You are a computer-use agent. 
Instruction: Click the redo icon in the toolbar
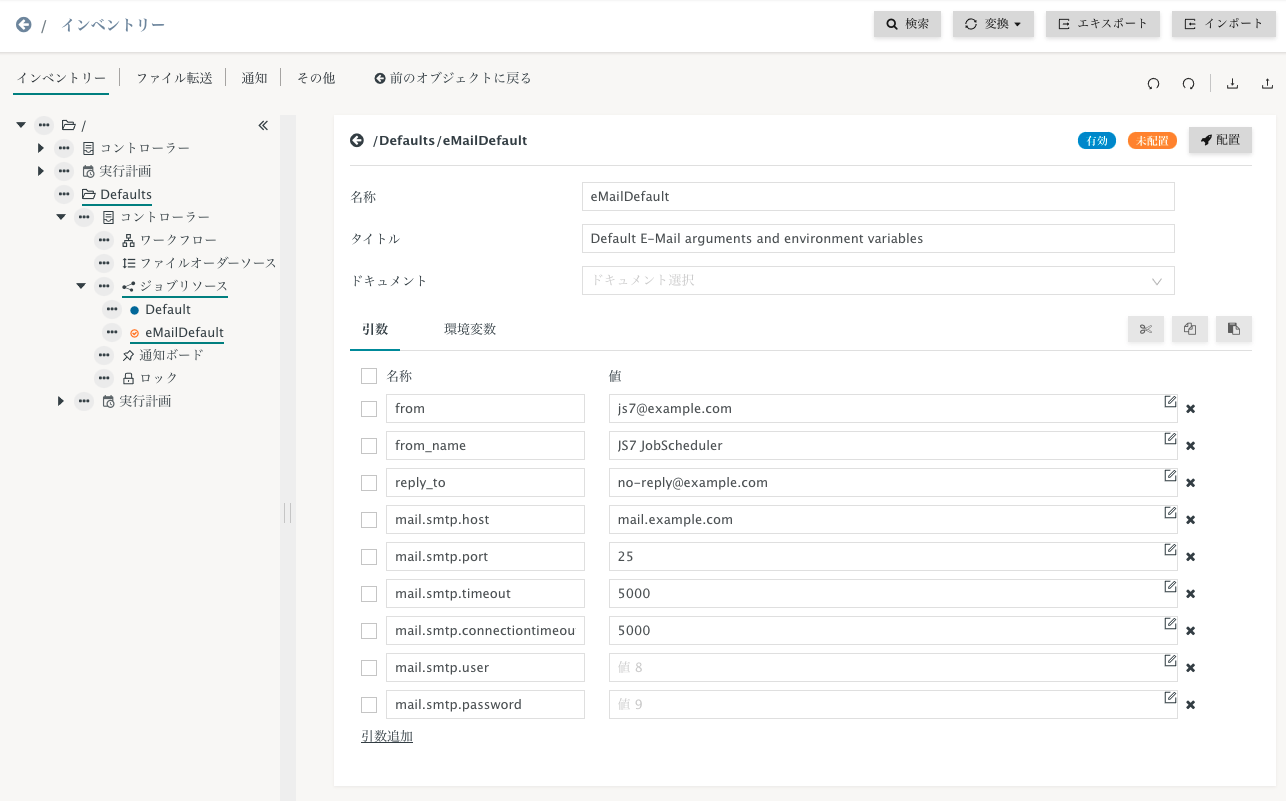1188,84
